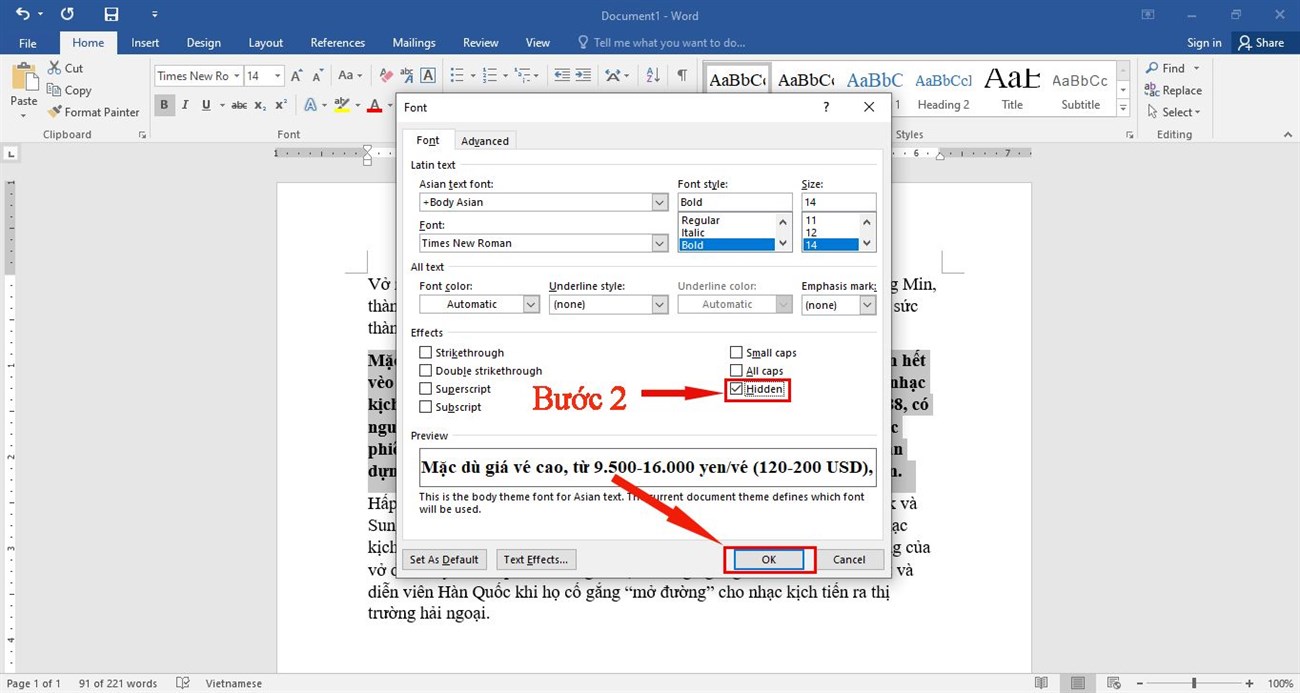
Task: Open the Emphasis mark dropdown
Action: (x=867, y=304)
